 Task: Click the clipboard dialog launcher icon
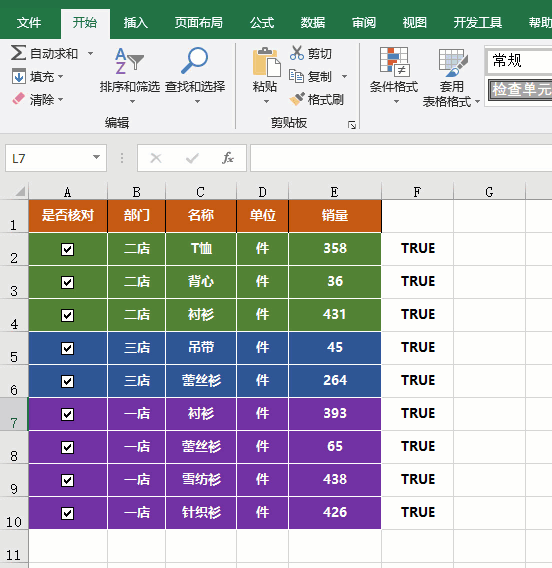click(352, 125)
